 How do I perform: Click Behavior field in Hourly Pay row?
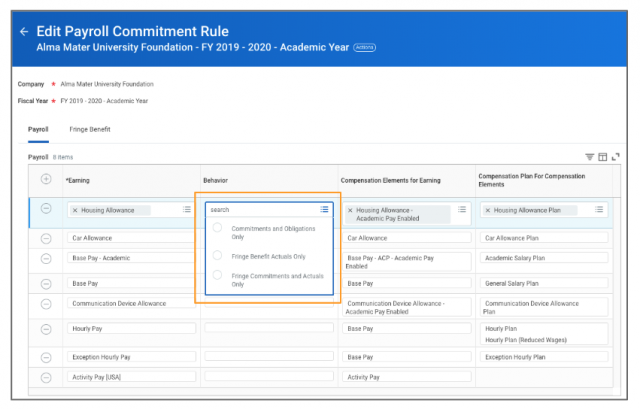[269, 327]
